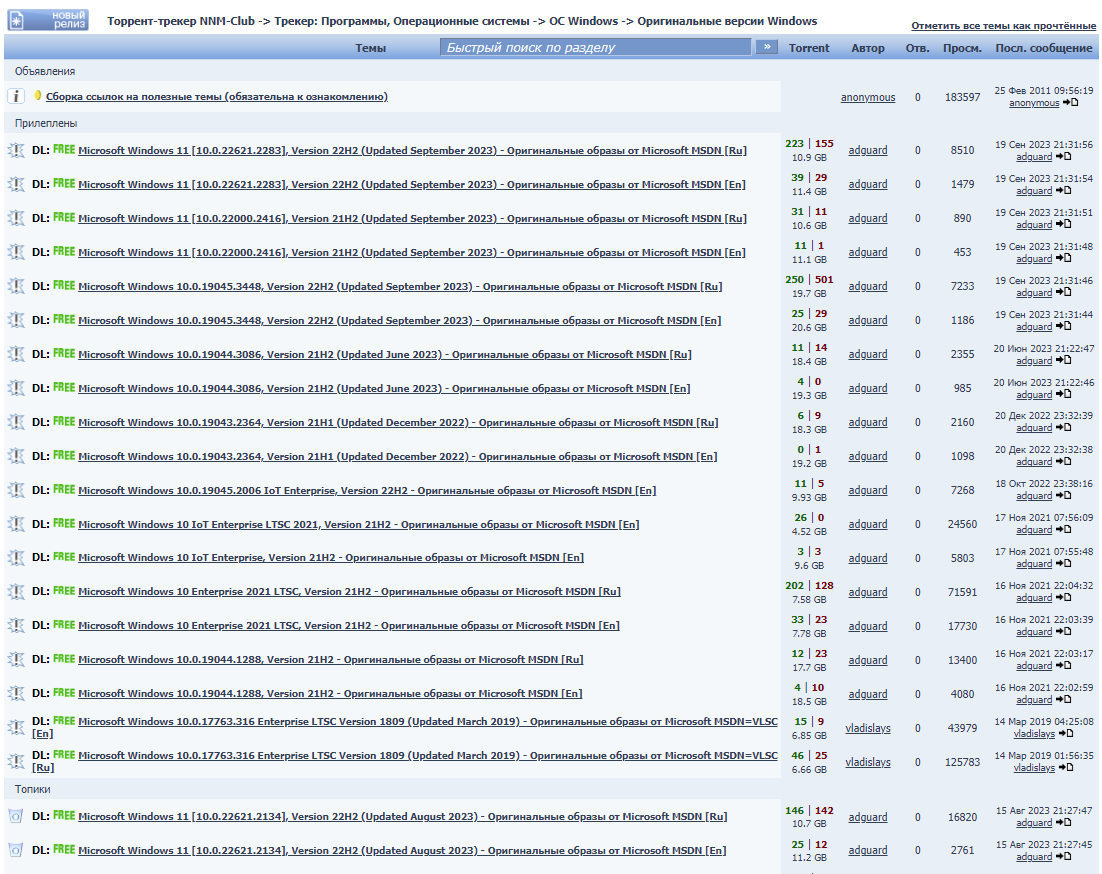
Task: Open Windows 10.0.19045.3448 22H2 September 2023 [Ru] topic
Action: [400, 287]
